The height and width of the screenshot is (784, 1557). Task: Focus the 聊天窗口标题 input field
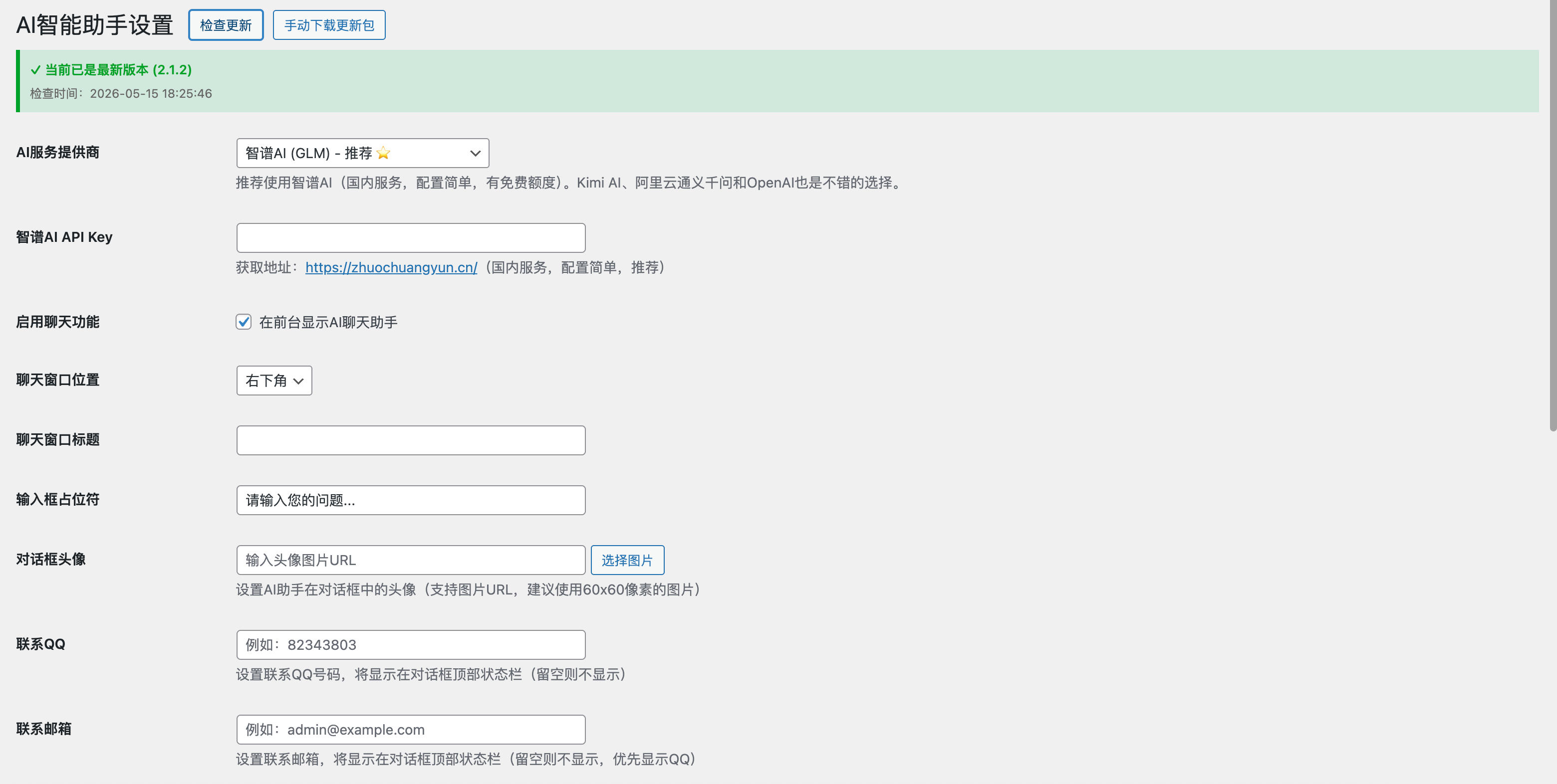pyautogui.click(x=411, y=440)
